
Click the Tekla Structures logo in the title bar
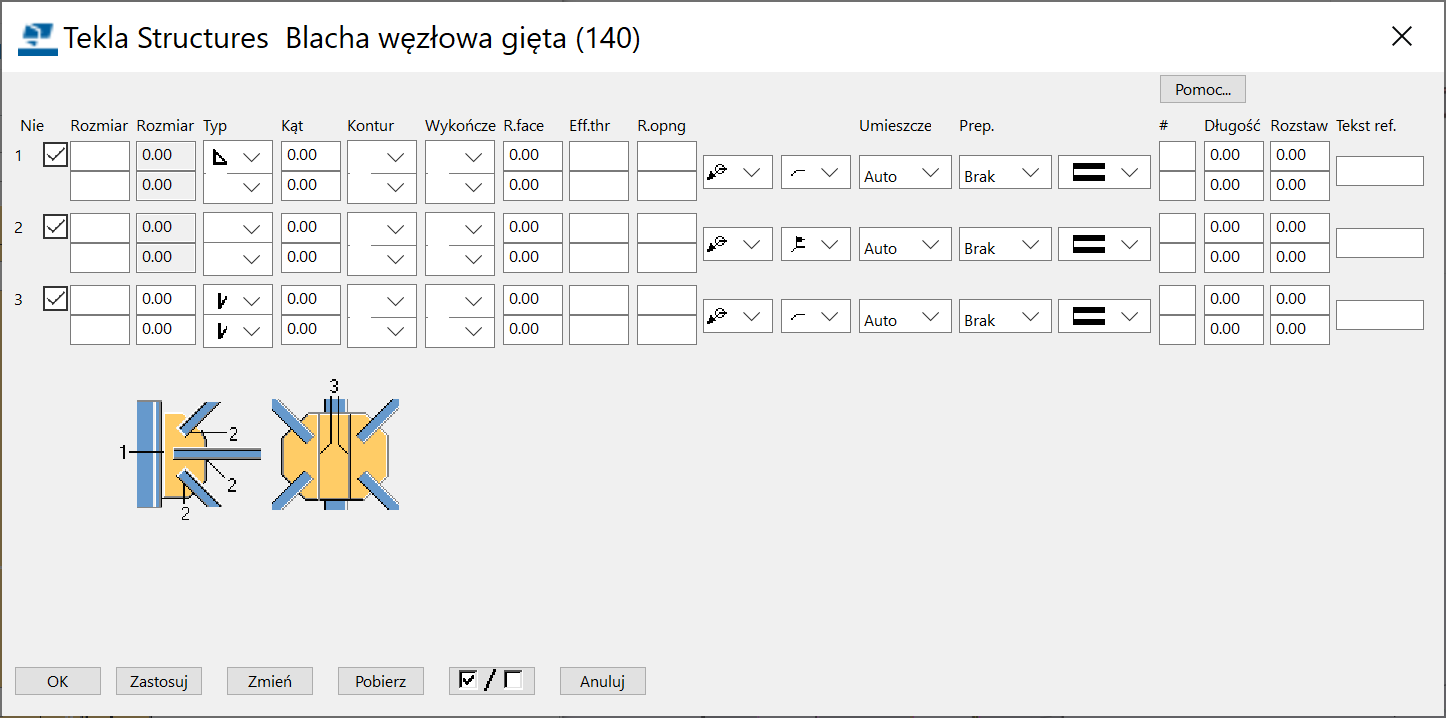(36, 36)
